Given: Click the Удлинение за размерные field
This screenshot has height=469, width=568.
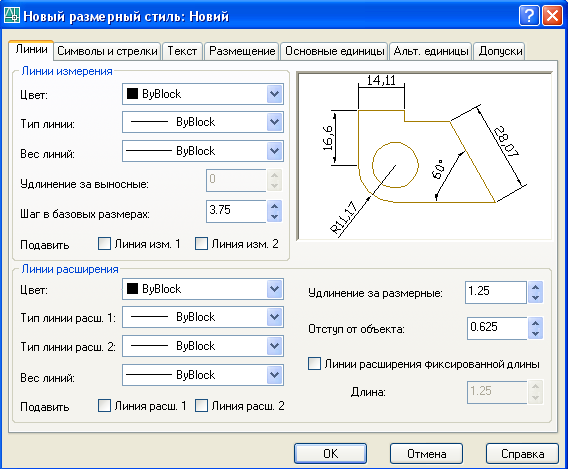Looking at the screenshot, I should point(496,292).
